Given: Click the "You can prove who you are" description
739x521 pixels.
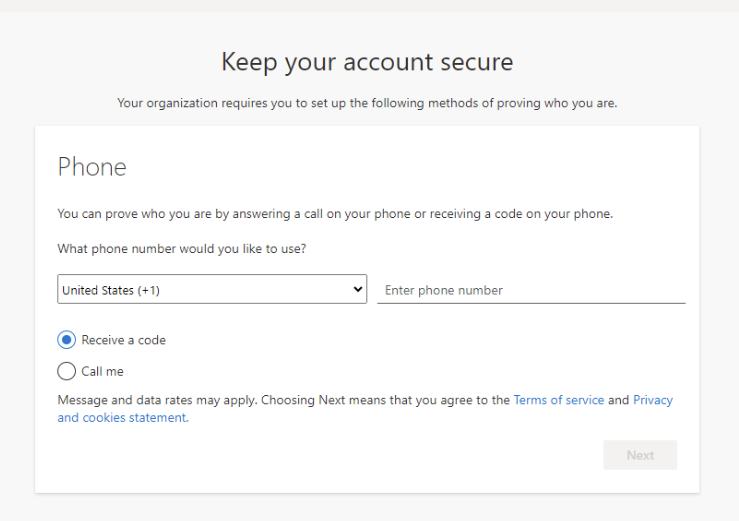Looking at the screenshot, I should pyautogui.click(x=334, y=213).
